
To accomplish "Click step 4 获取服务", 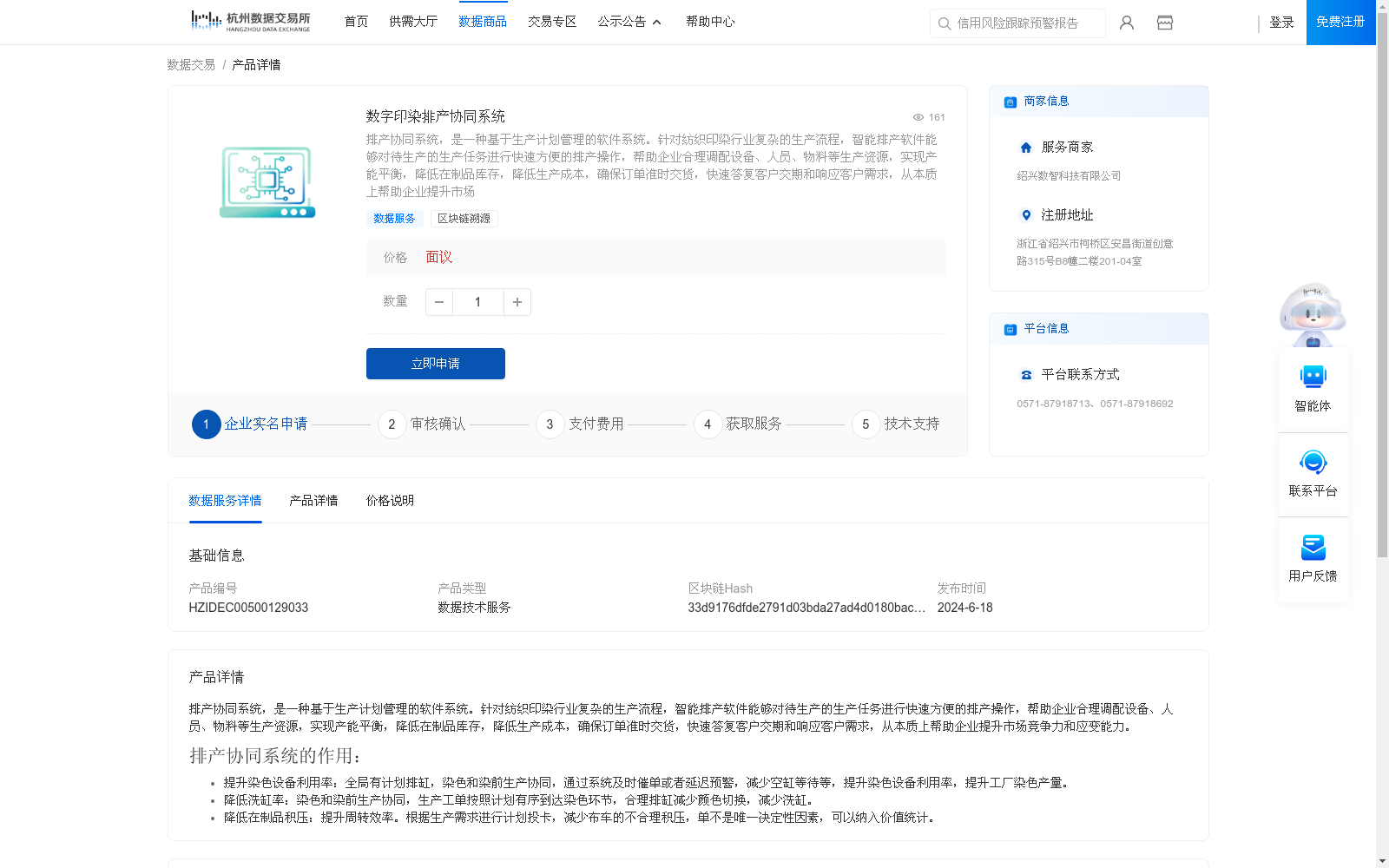I will (738, 424).
